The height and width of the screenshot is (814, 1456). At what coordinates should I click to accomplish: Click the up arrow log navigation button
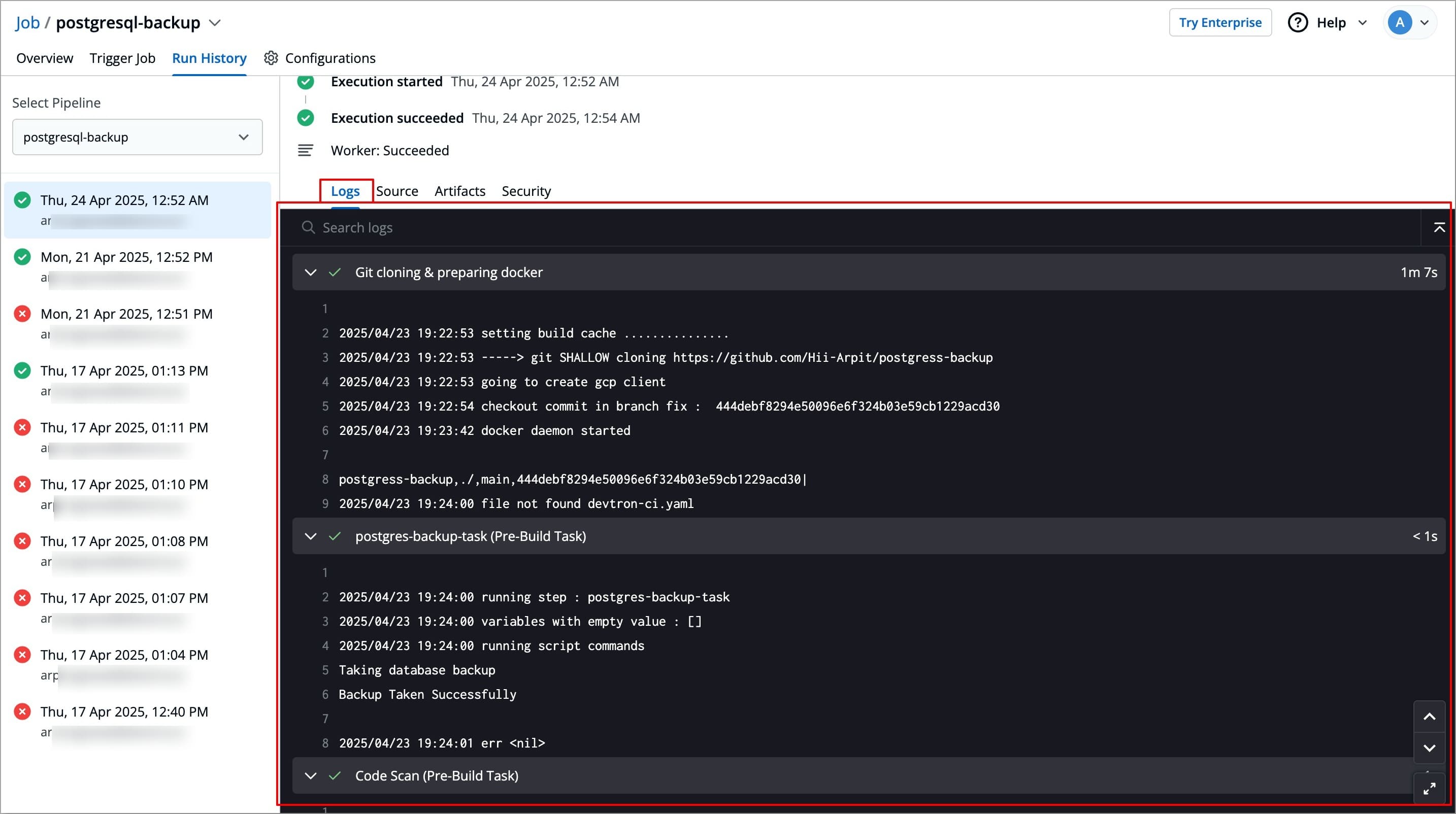[x=1429, y=717]
